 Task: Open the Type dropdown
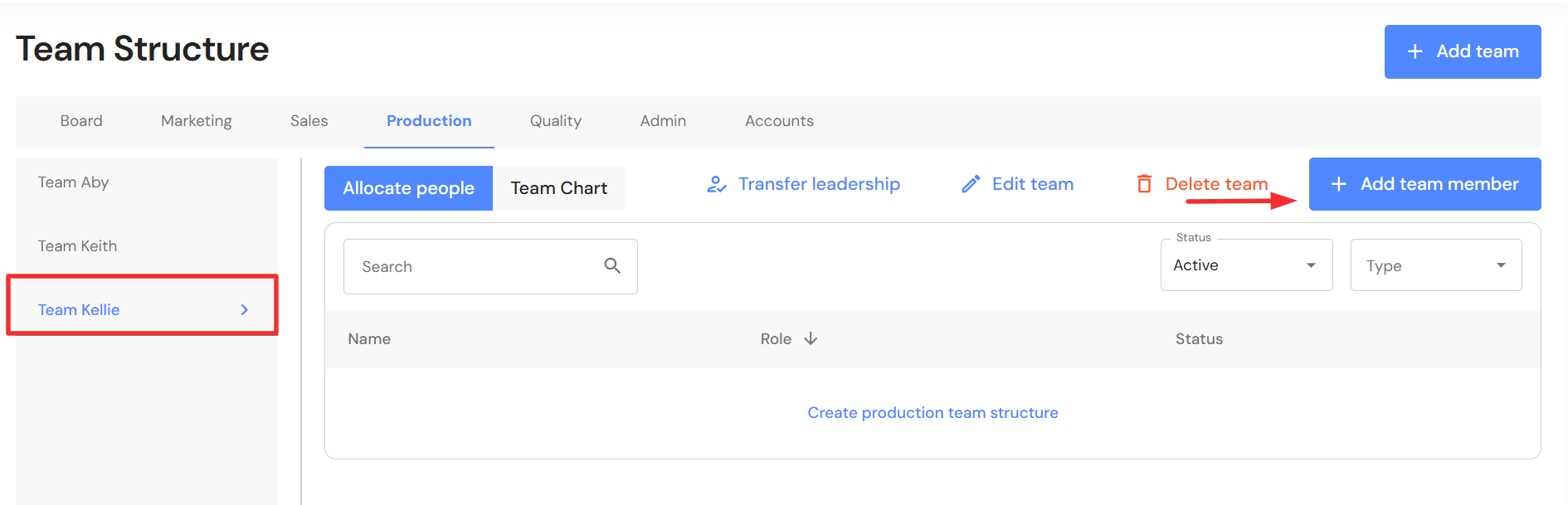pyautogui.click(x=1435, y=265)
